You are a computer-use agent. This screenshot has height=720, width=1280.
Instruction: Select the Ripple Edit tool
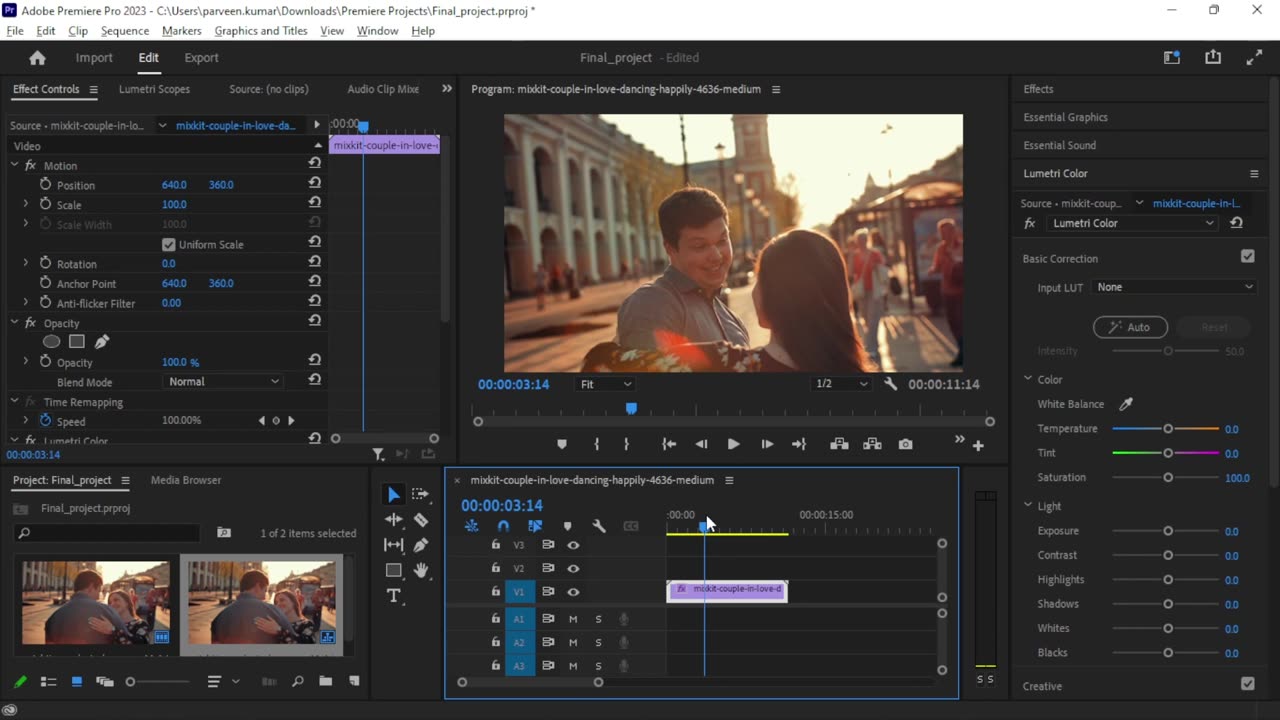tap(394, 520)
